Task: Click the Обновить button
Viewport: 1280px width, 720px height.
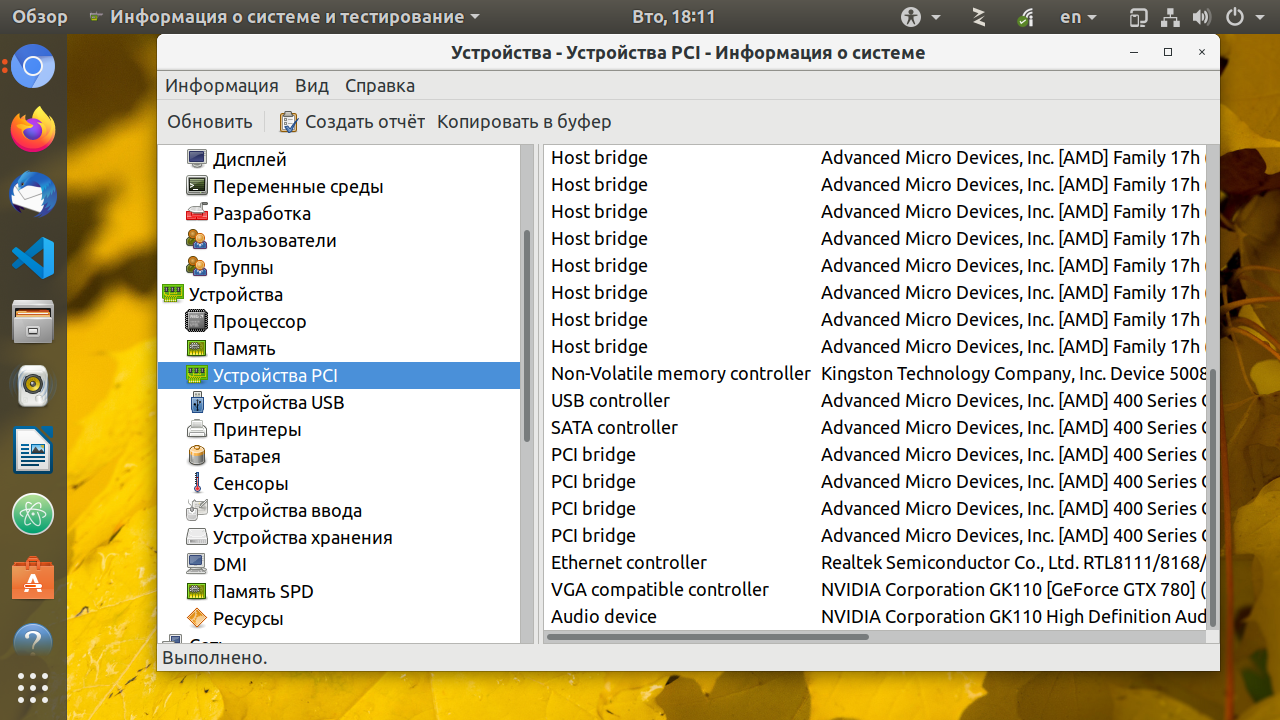Action: (x=210, y=122)
